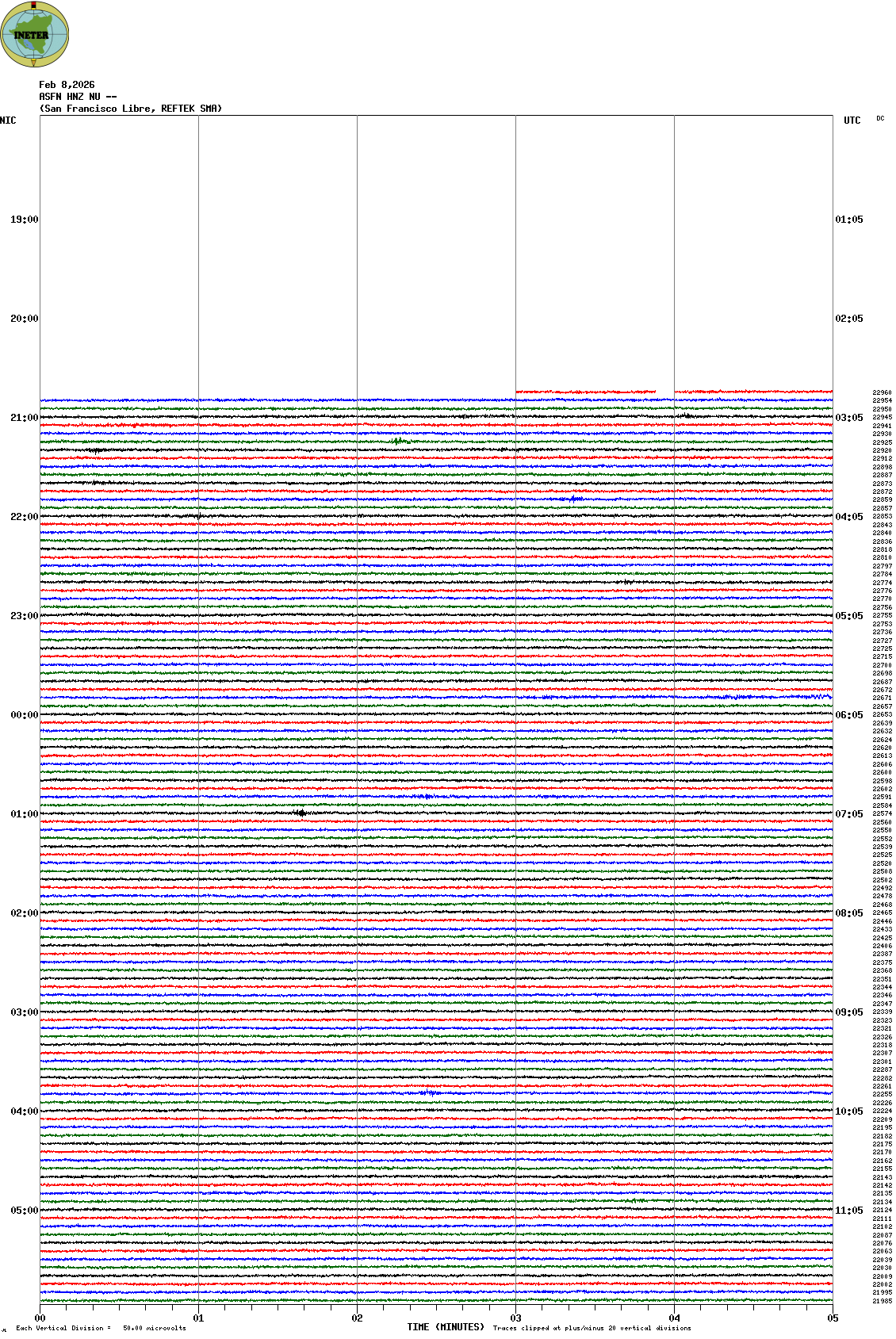896x1339 pixels.
Task: Click the 03 minute tick label on the x-axis
Action: (x=515, y=1318)
